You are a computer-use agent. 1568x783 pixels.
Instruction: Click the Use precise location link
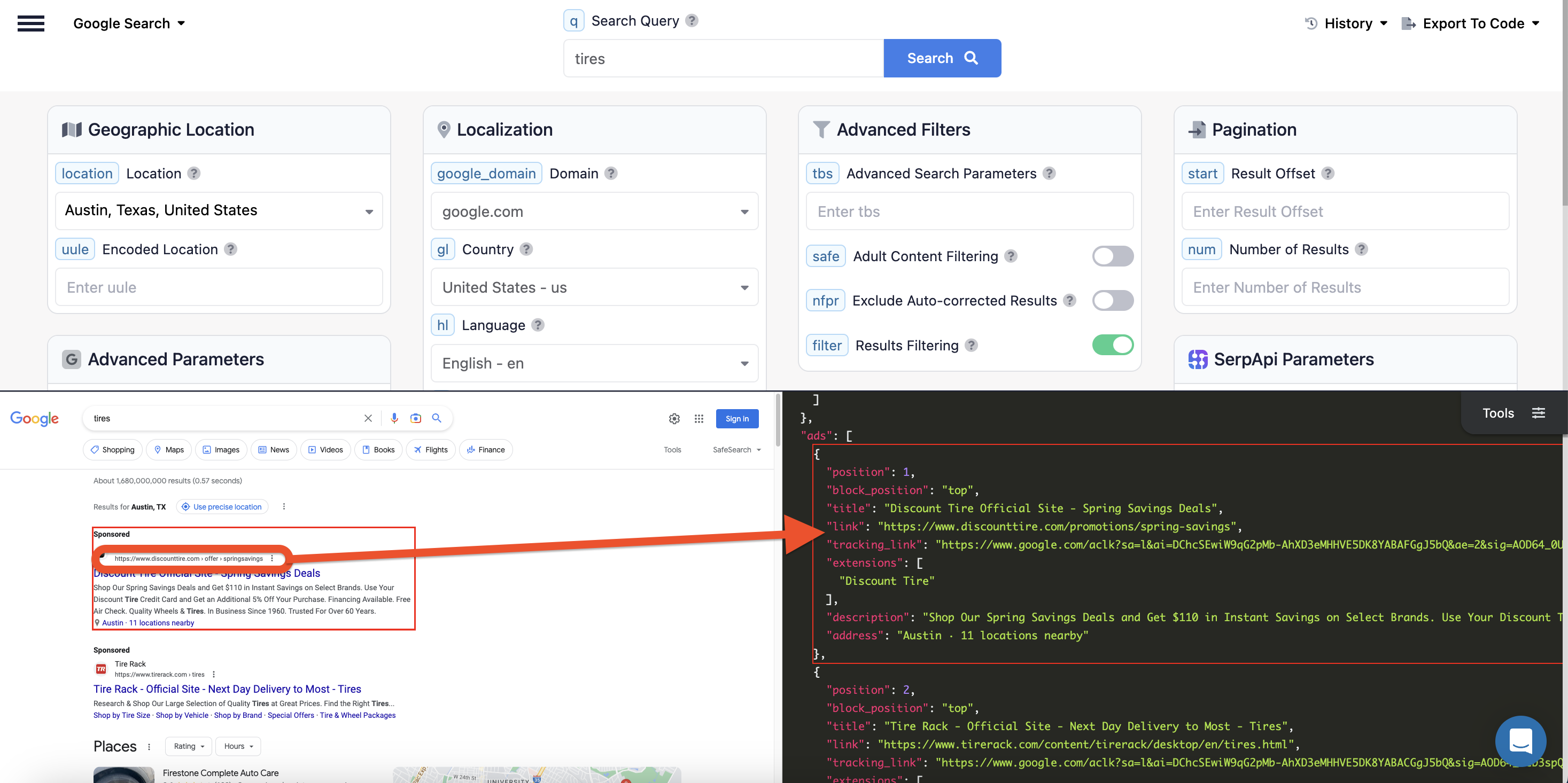[222, 506]
